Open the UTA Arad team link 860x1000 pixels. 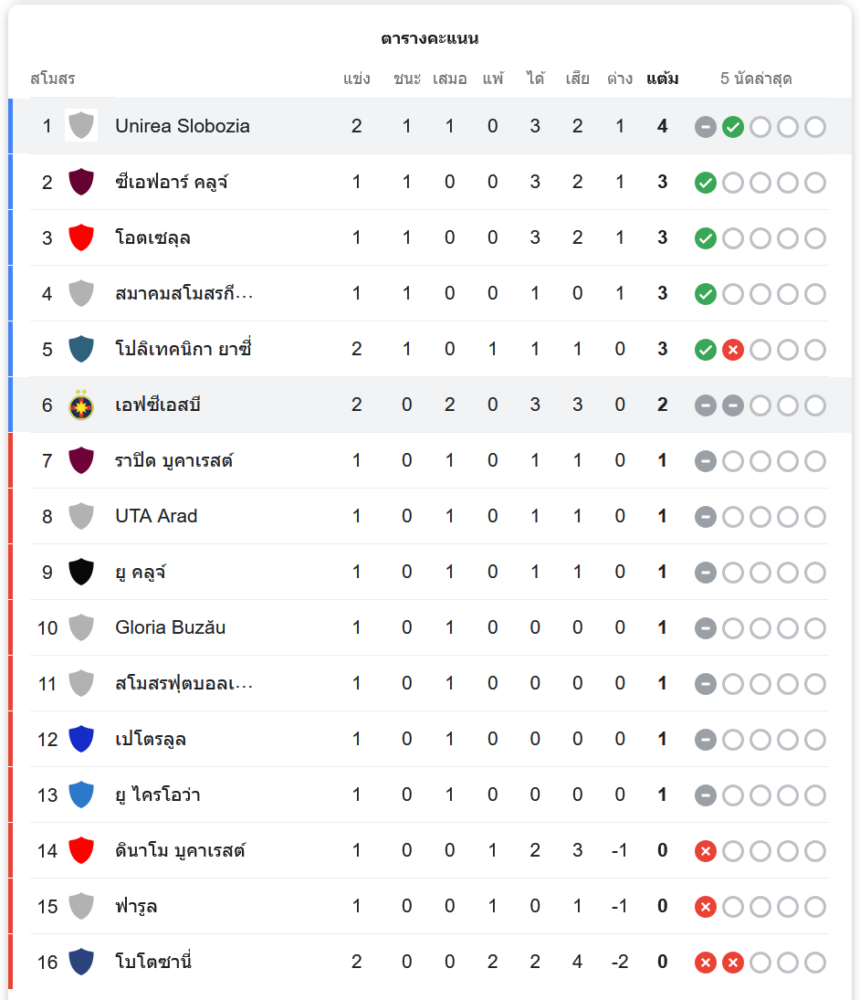pyautogui.click(x=156, y=516)
